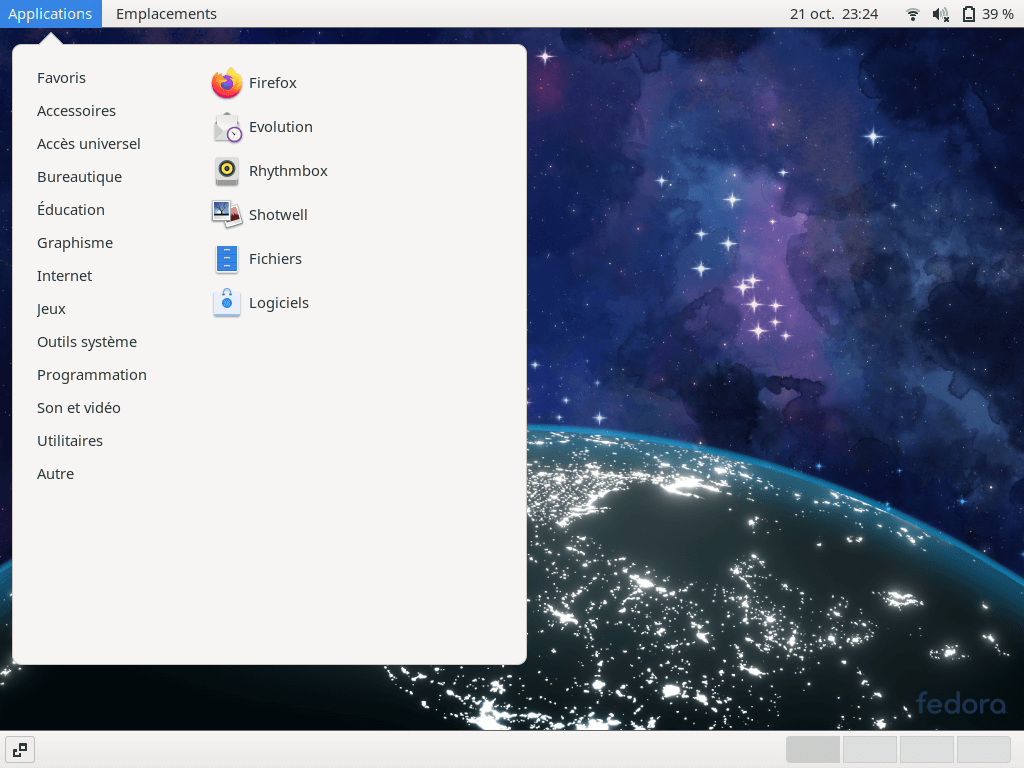Open the Bureautique category
Screen dimensions: 1024x768
[x=80, y=177]
